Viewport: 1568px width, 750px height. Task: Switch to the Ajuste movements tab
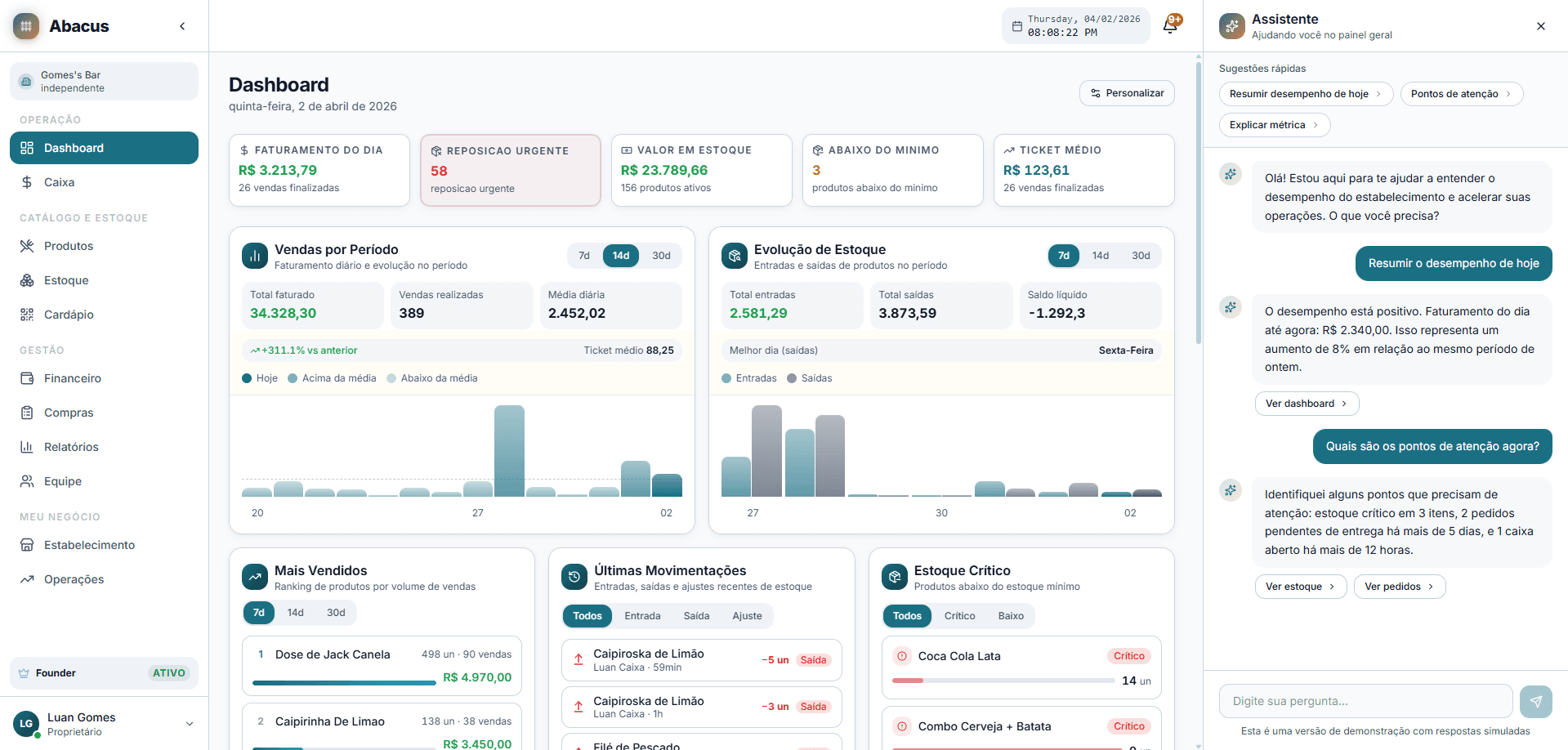pos(748,616)
